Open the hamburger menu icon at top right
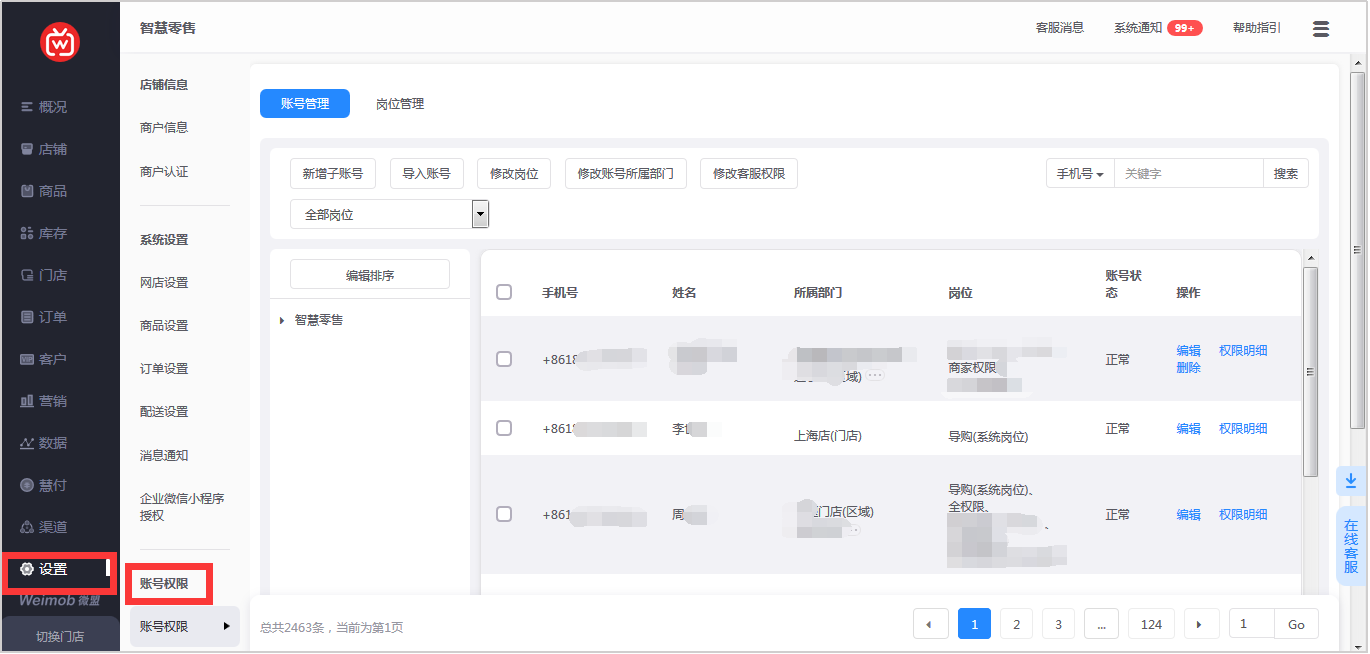1370x654 pixels. 1320,29
